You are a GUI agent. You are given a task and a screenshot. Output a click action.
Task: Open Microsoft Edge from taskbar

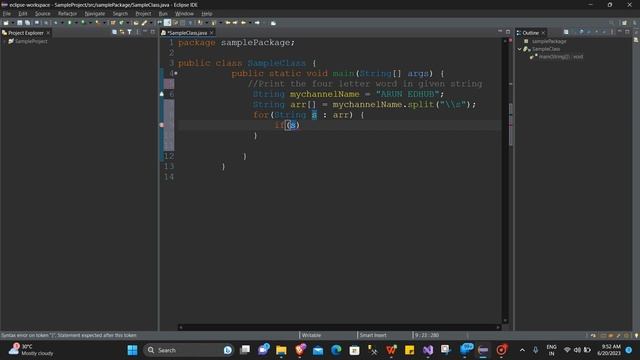[x=336, y=350]
